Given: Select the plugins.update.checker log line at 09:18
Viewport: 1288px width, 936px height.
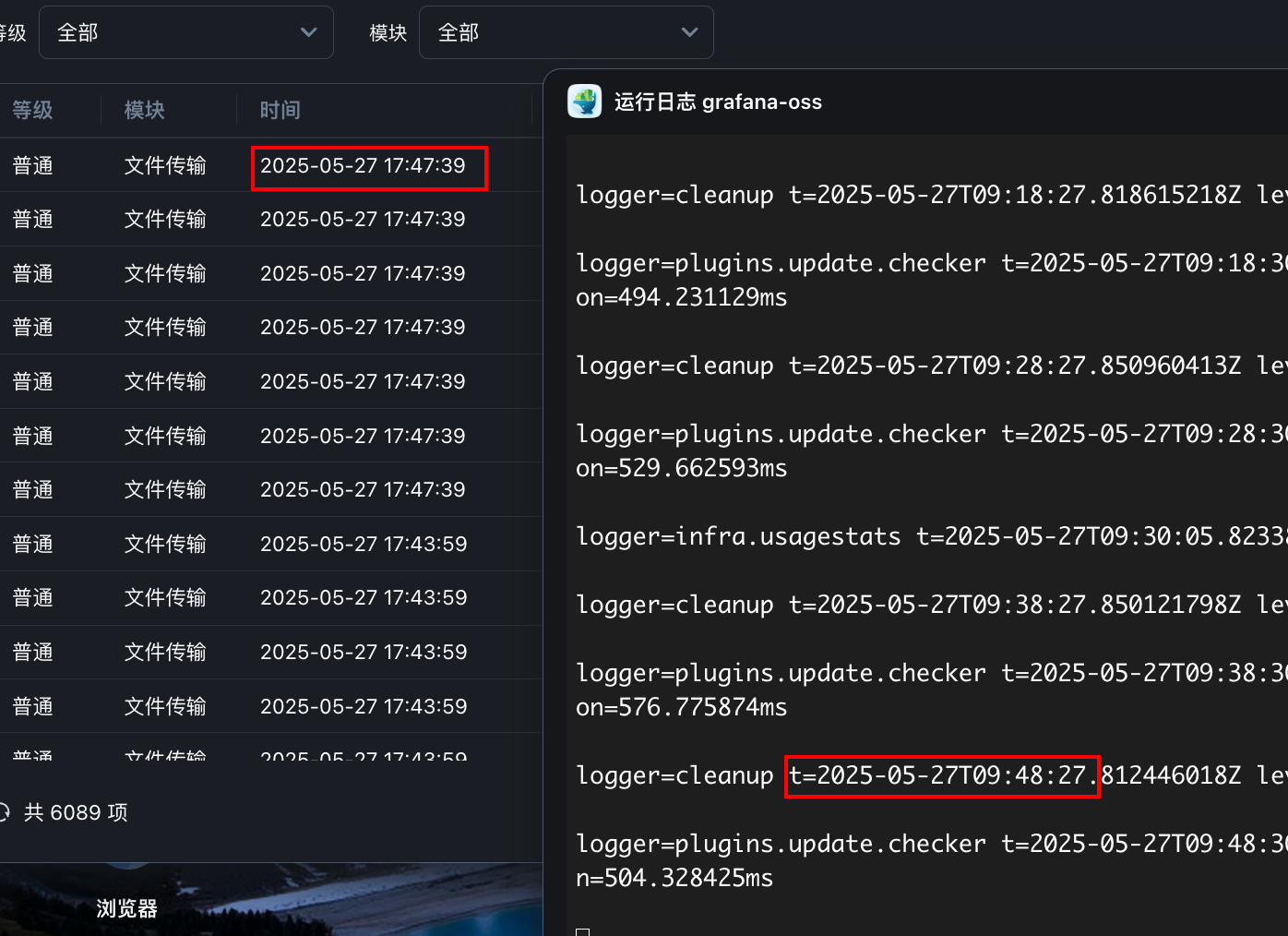Looking at the screenshot, I should click(932, 263).
